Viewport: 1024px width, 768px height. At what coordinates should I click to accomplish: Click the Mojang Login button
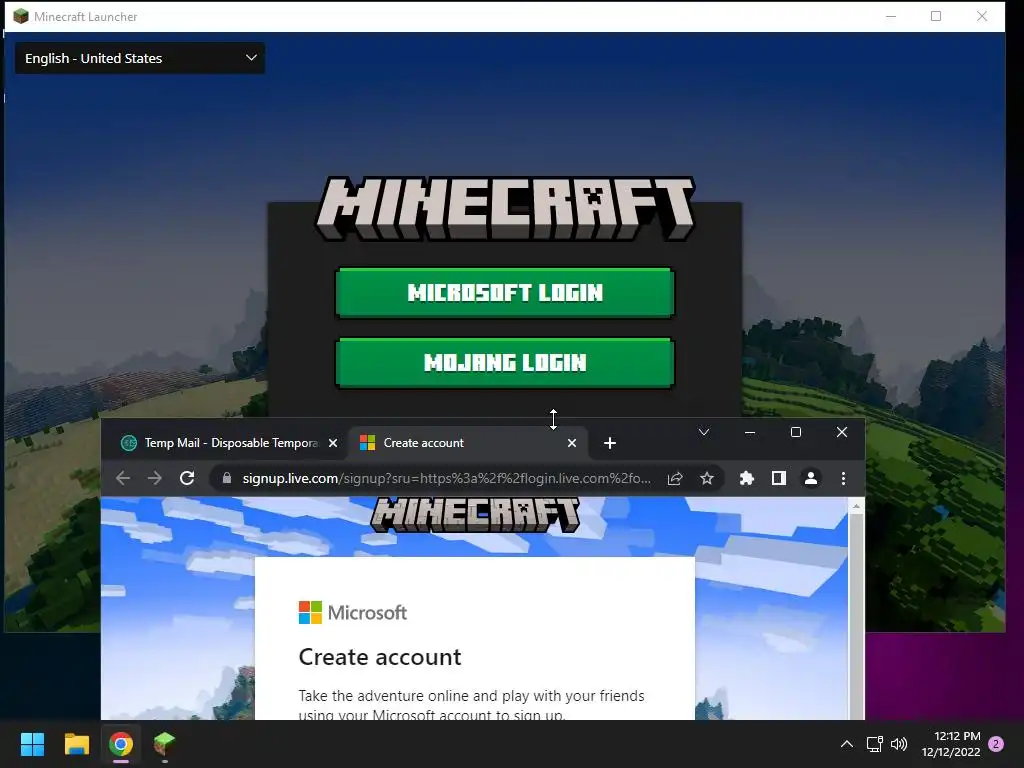point(504,362)
